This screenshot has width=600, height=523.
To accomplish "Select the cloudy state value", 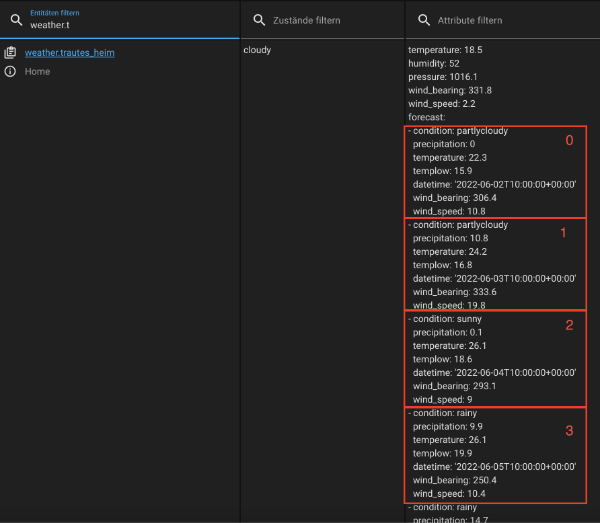I will (257, 49).
